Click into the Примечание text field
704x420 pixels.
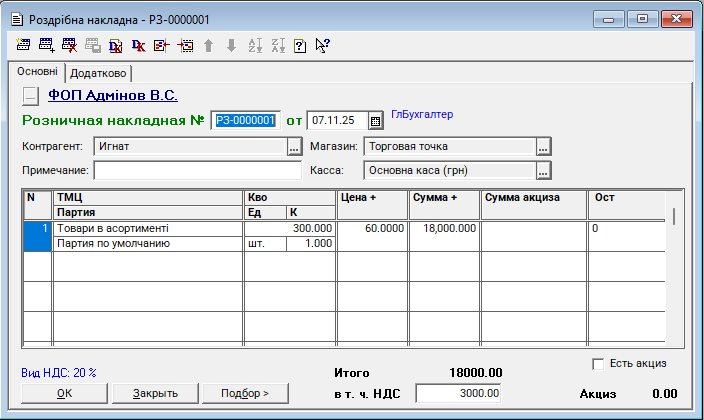[197, 171]
